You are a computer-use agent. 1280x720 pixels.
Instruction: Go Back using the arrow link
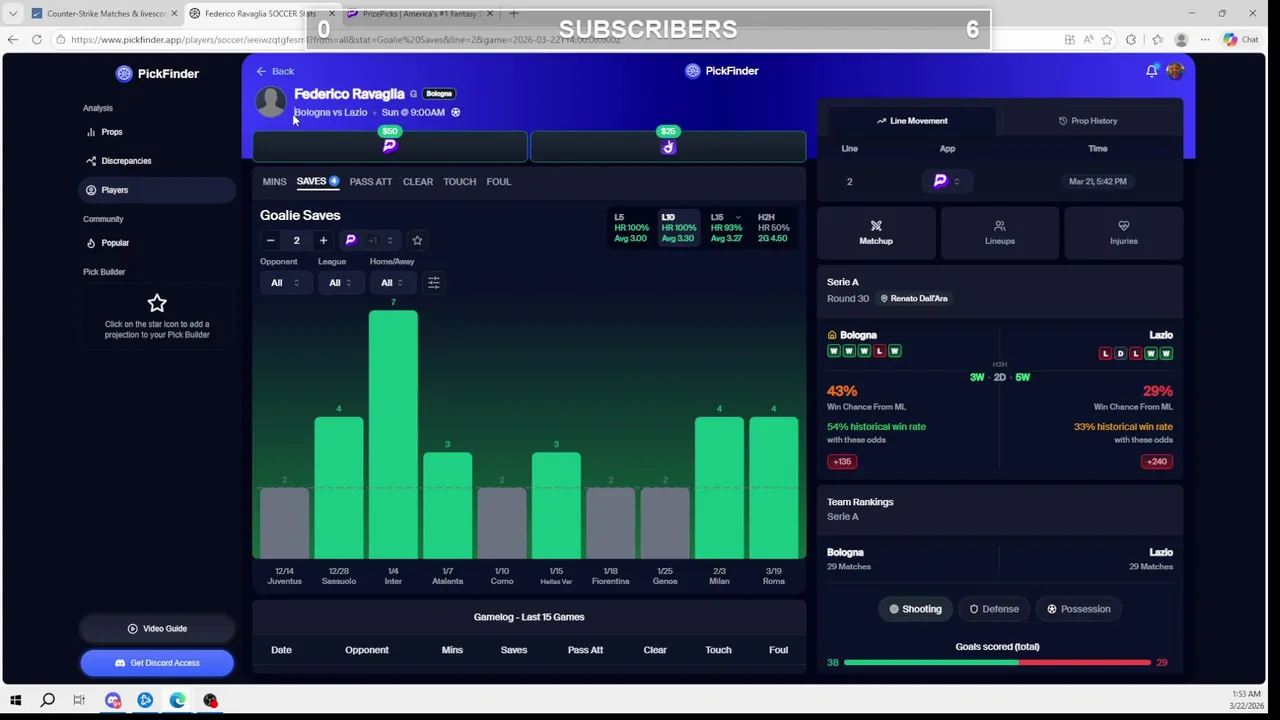coord(274,71)
